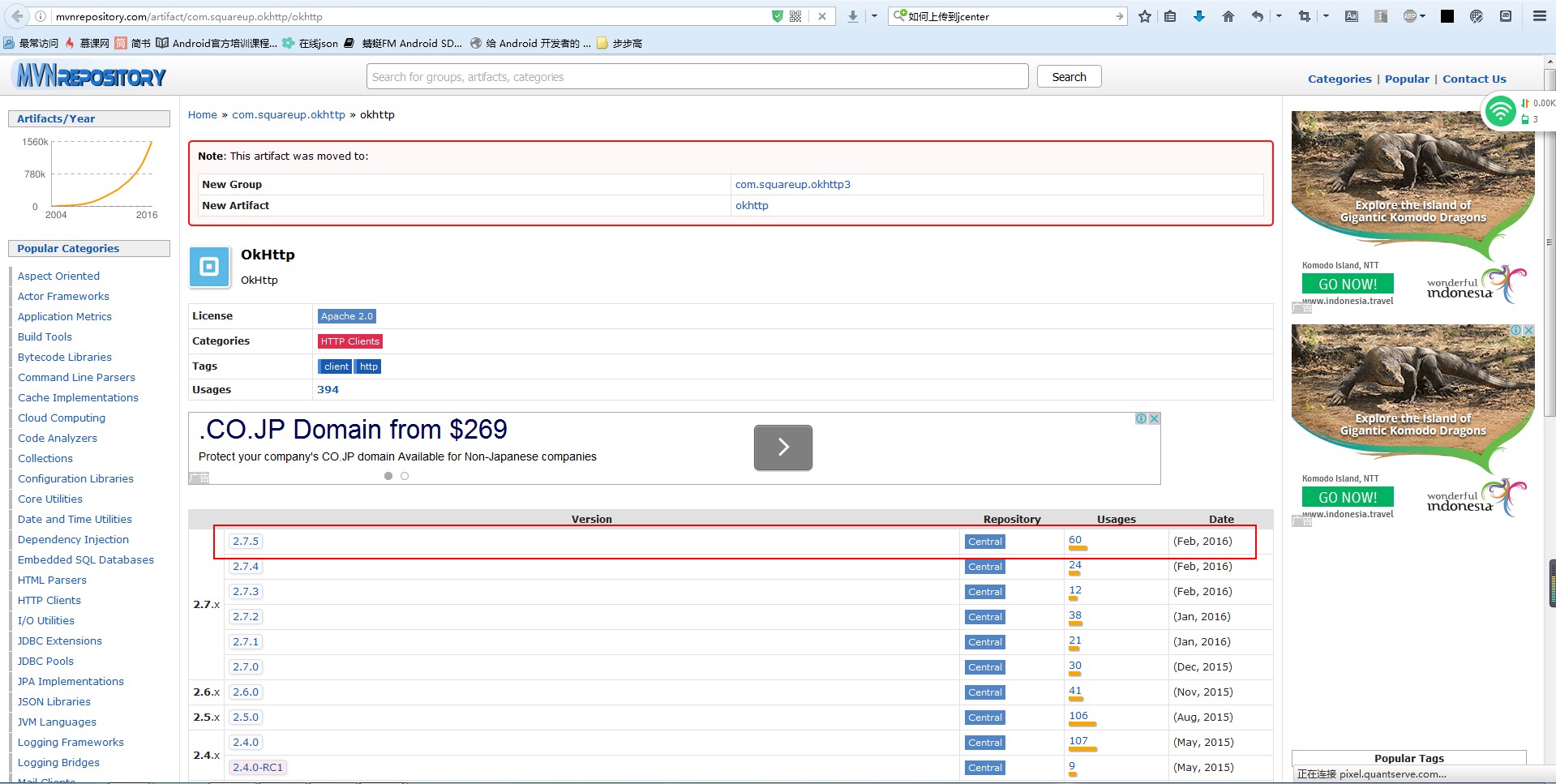Viewport: 1556px width, 784px height.
Task: Open the 慕课网 bookmark
Action: point(87,43)
